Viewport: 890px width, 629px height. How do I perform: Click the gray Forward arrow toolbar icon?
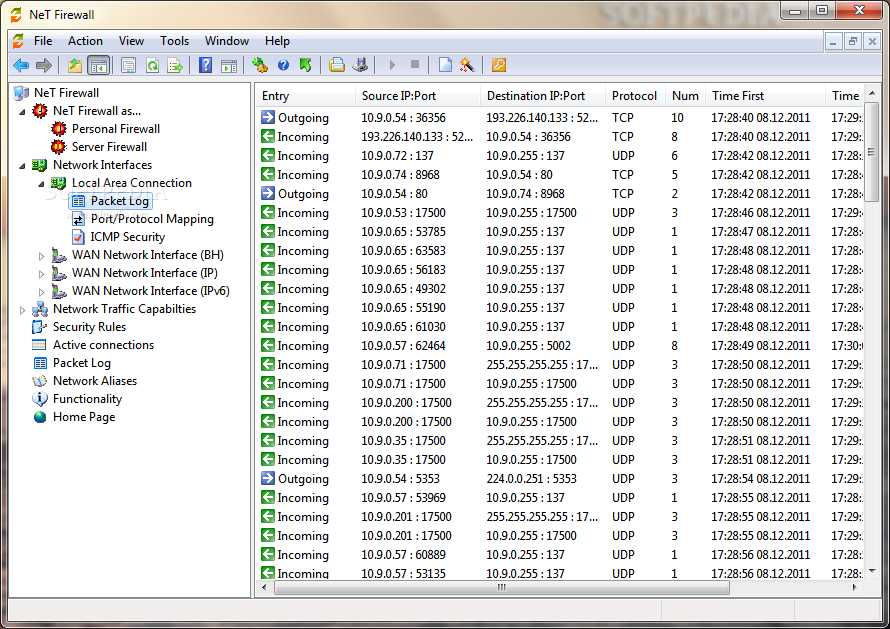(x=44, y=65)
